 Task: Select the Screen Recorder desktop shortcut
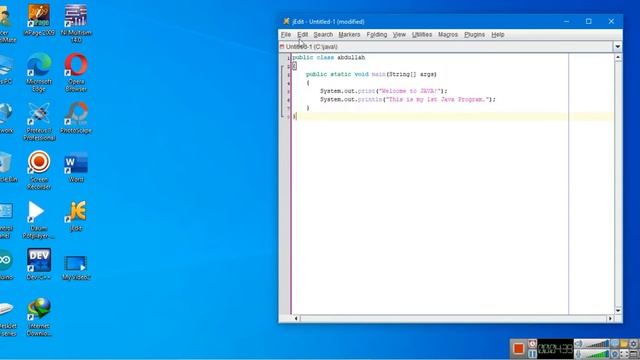pos(39,171)
